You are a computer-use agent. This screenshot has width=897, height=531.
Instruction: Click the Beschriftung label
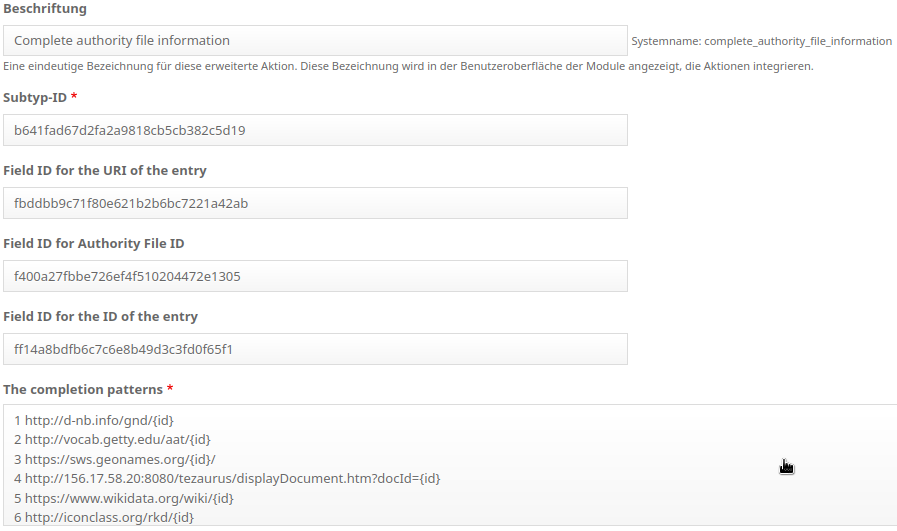[45, 9]
